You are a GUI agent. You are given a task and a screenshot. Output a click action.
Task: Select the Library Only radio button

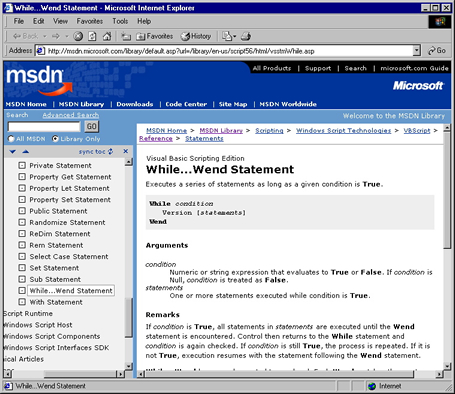pyautogui.click(x=55, y=139)
